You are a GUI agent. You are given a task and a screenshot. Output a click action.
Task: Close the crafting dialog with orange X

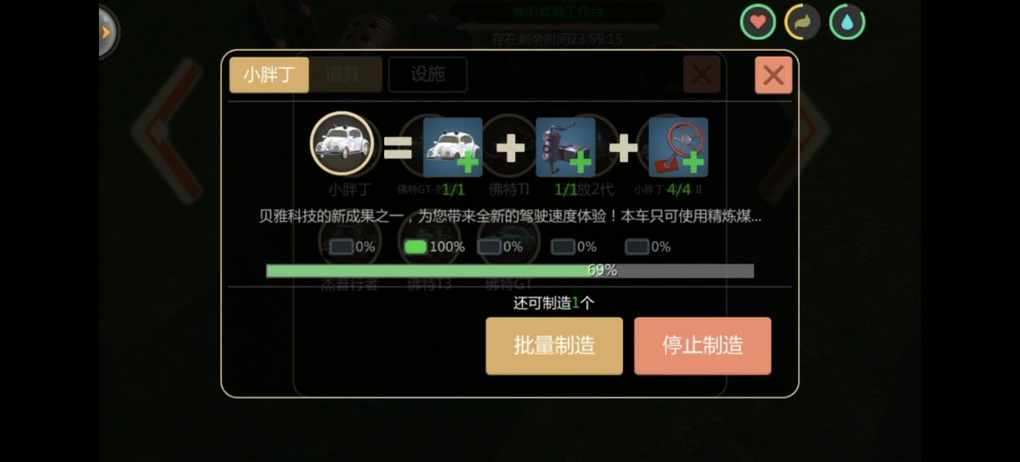click(773, 75)
